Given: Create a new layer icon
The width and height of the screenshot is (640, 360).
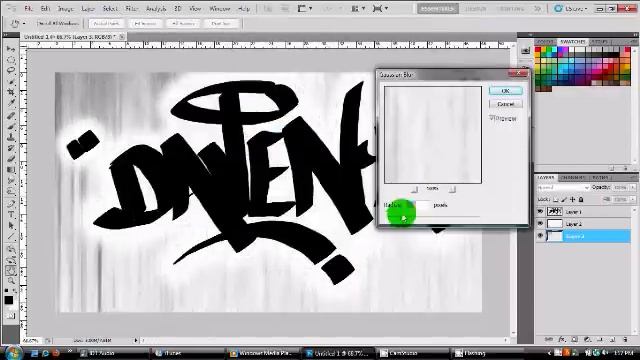Looking at the screenshot, I should 613,339.
